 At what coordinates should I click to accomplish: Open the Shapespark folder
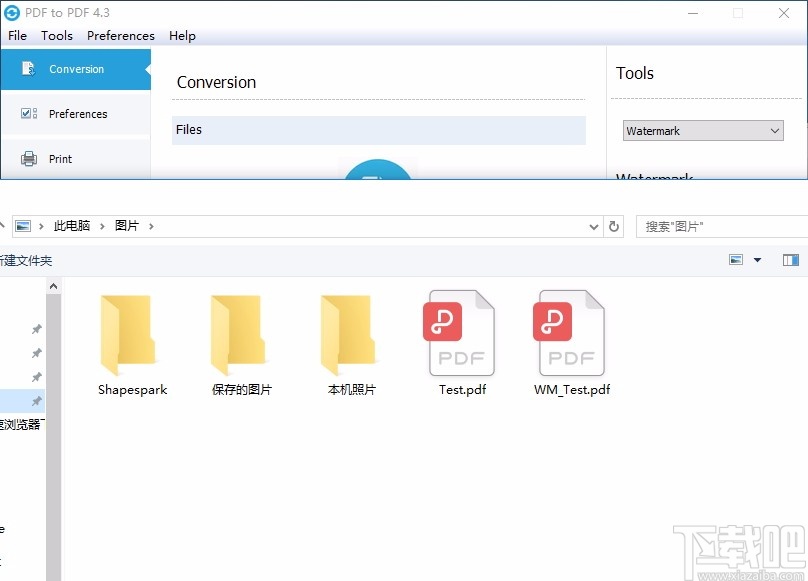point(131,335)
